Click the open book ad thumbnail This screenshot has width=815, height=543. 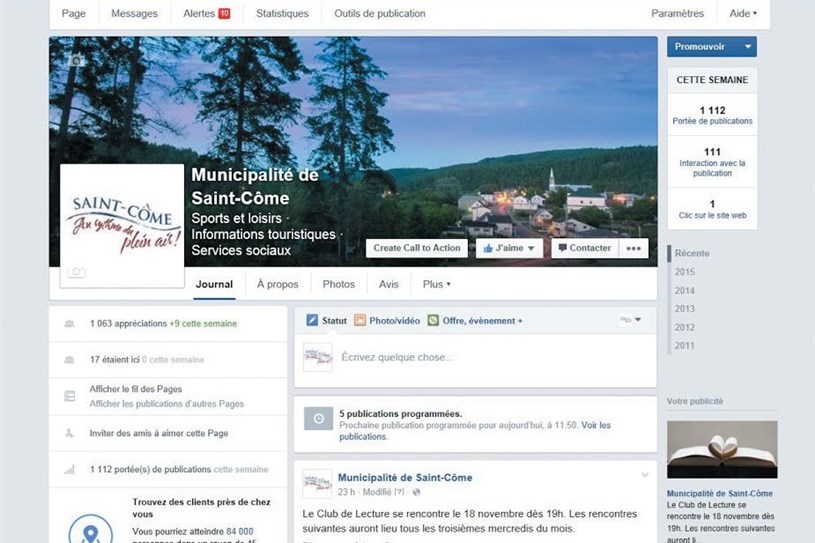(x=722, y=449)
